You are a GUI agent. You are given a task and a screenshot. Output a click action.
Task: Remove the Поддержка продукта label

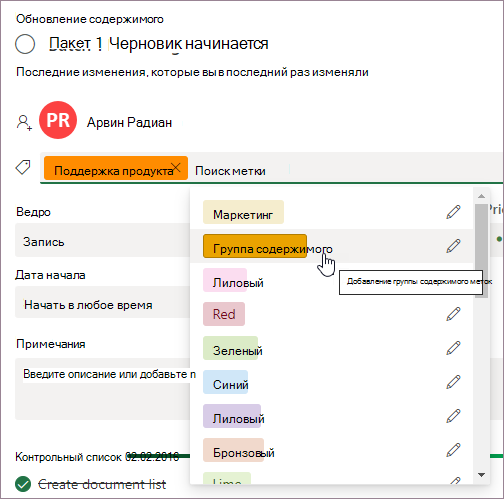176,167
